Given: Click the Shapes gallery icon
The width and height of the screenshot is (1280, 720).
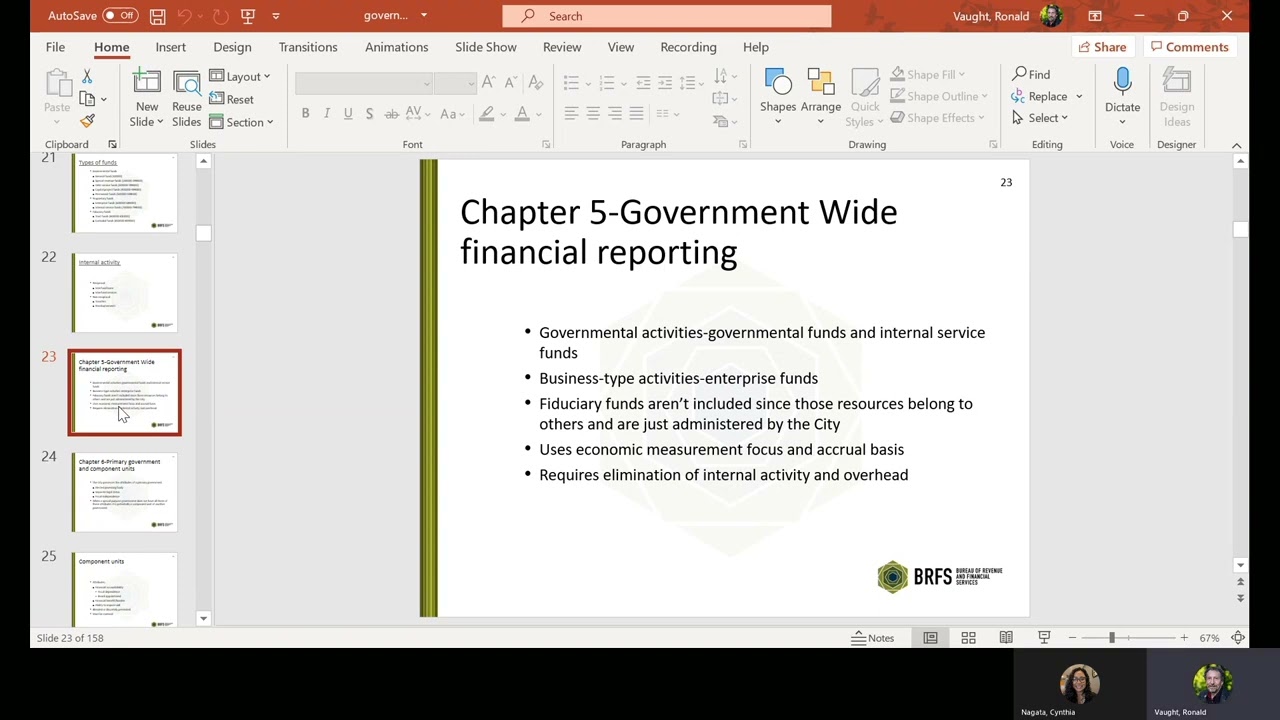Looking at the screenshot, I should 778,84.
